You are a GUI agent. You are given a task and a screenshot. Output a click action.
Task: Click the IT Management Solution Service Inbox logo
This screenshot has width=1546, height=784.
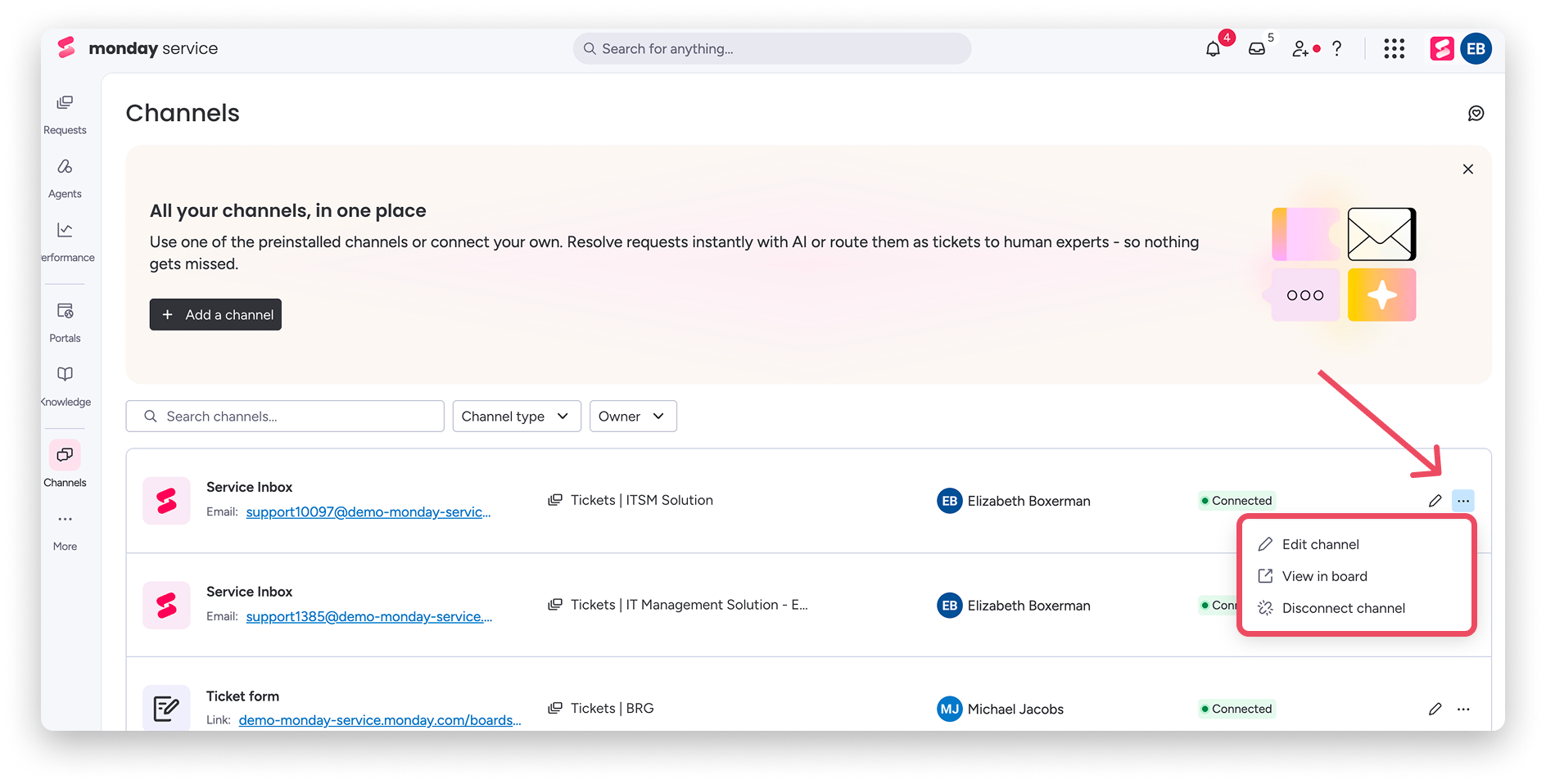(x=166, y=606)
